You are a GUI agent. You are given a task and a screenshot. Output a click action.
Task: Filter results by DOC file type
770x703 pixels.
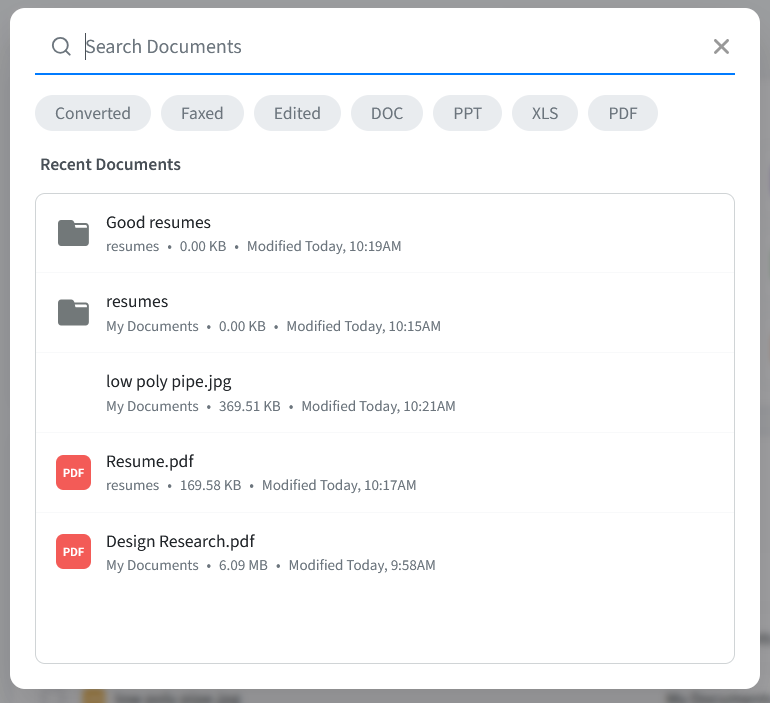(x=387, y=113)
